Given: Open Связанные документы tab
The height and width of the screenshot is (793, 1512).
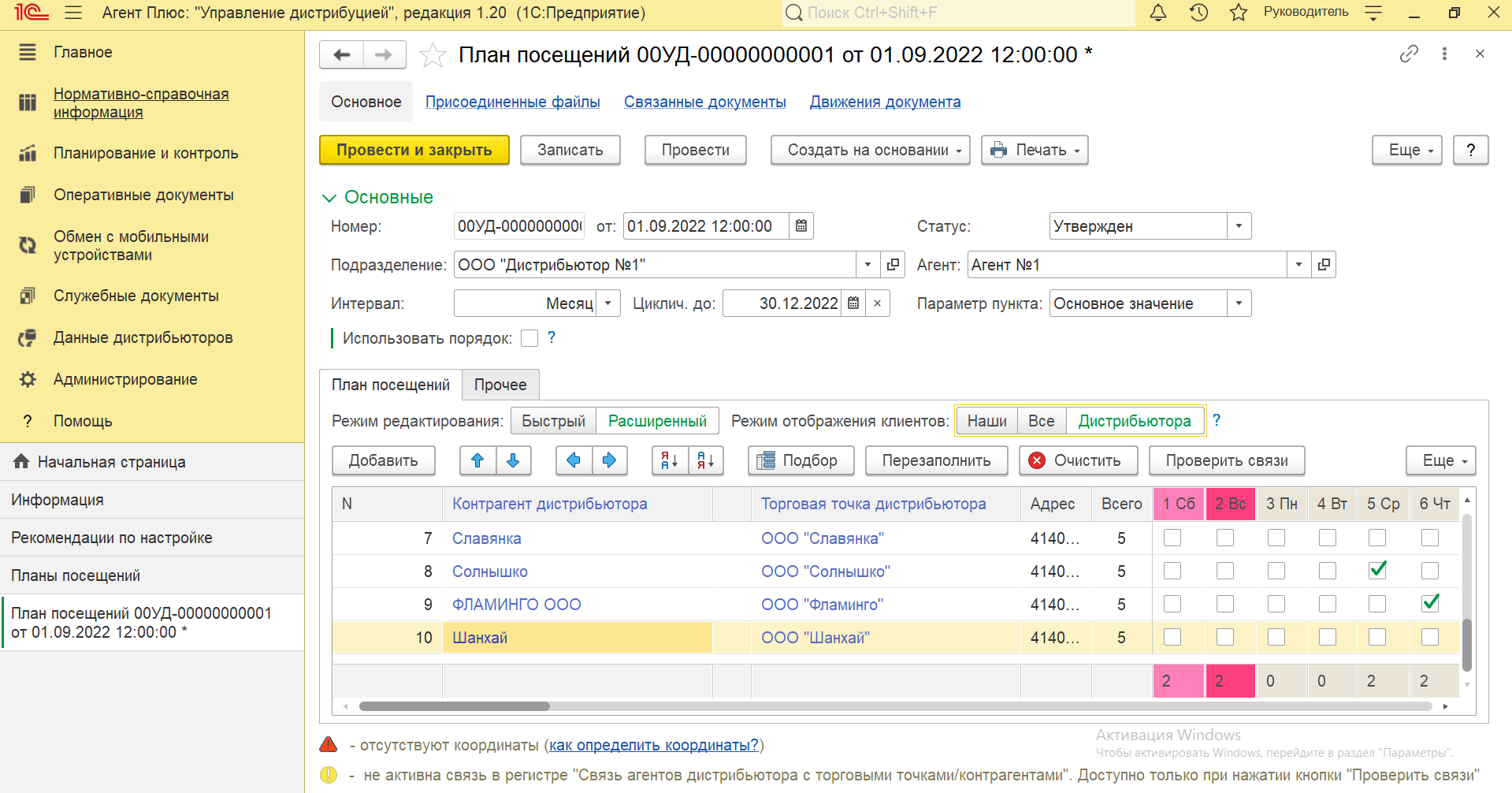Looking at the screenshot, I should 705,102.
